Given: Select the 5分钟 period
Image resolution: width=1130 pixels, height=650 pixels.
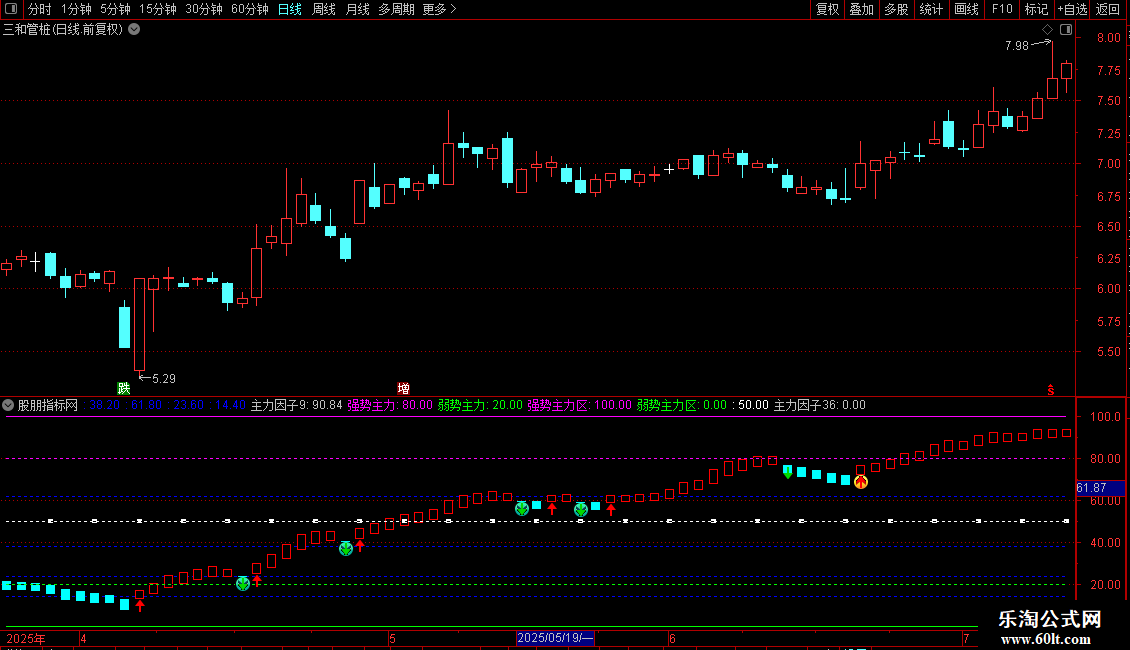Looking at the screenshot, I should coord(115,9).
